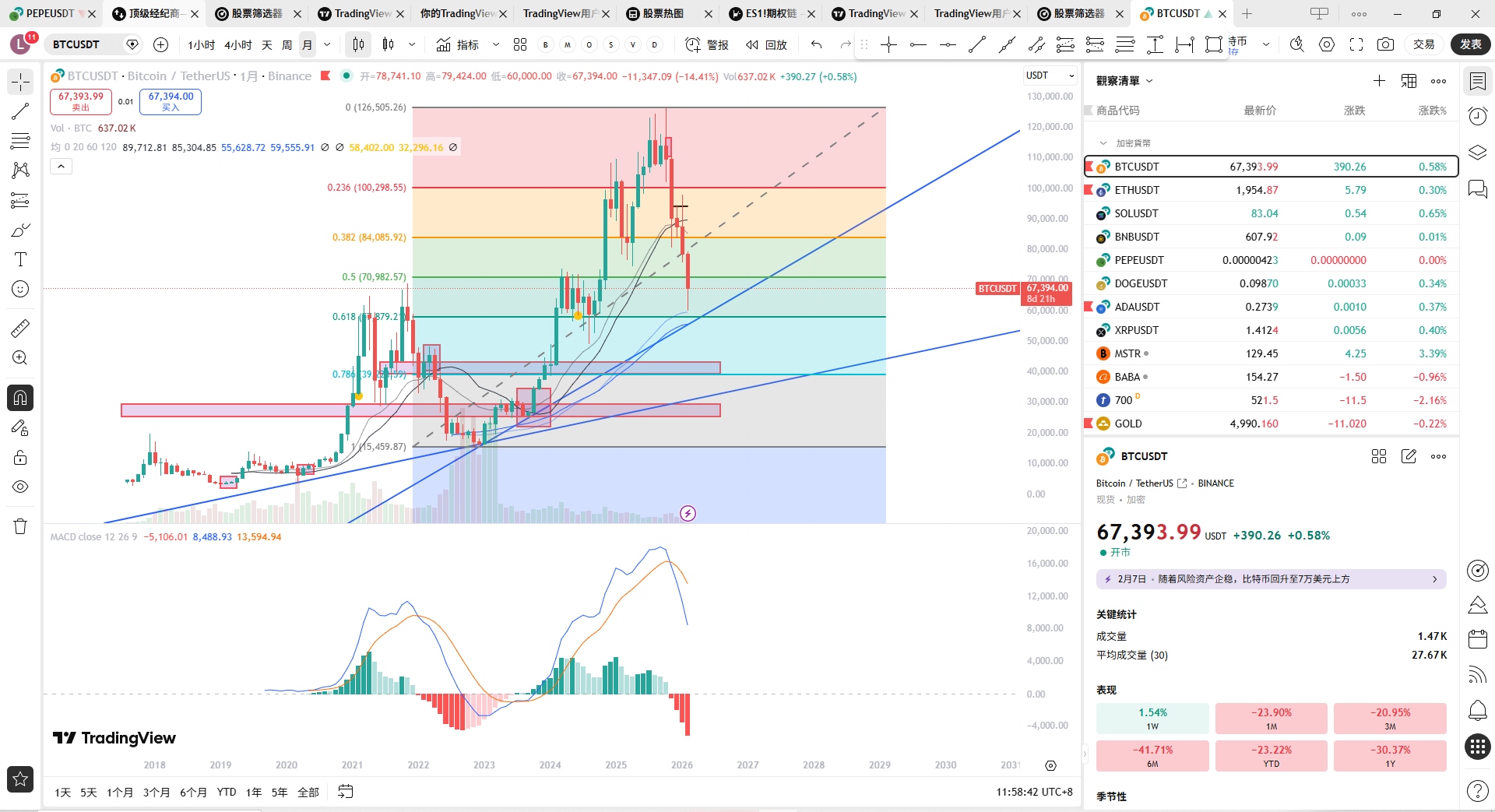Toggle hide drawings eye icon
Screen dimensions: 1495x812
[x=20, y=487]
